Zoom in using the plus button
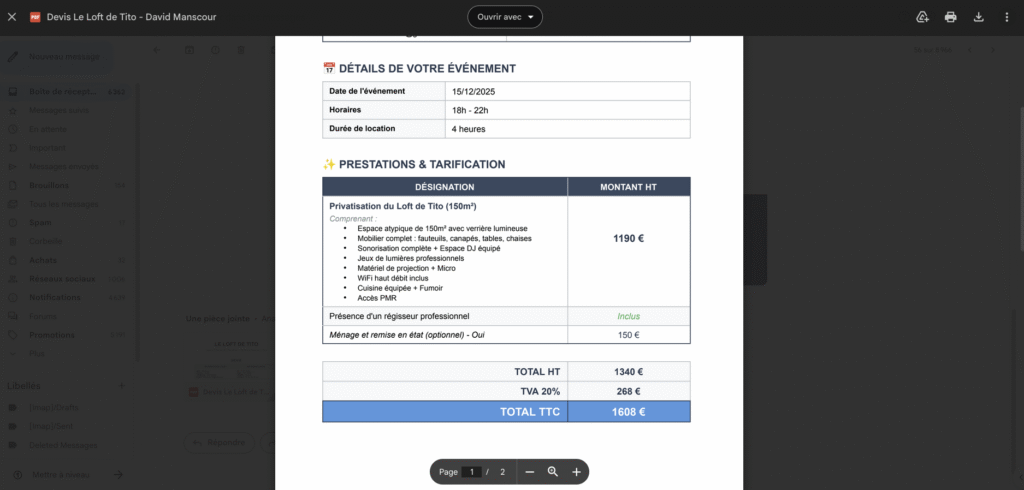 click(x=576, y=471)
